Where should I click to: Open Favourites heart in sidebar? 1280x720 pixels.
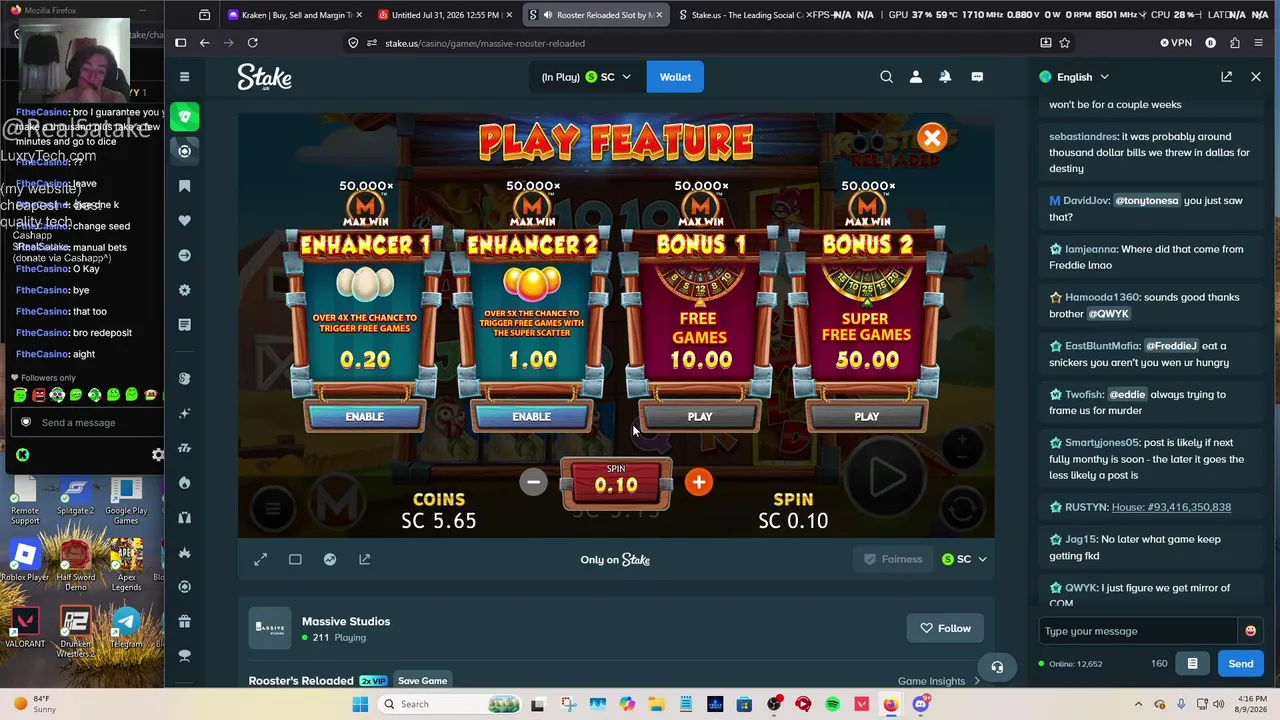pos(184,221)
